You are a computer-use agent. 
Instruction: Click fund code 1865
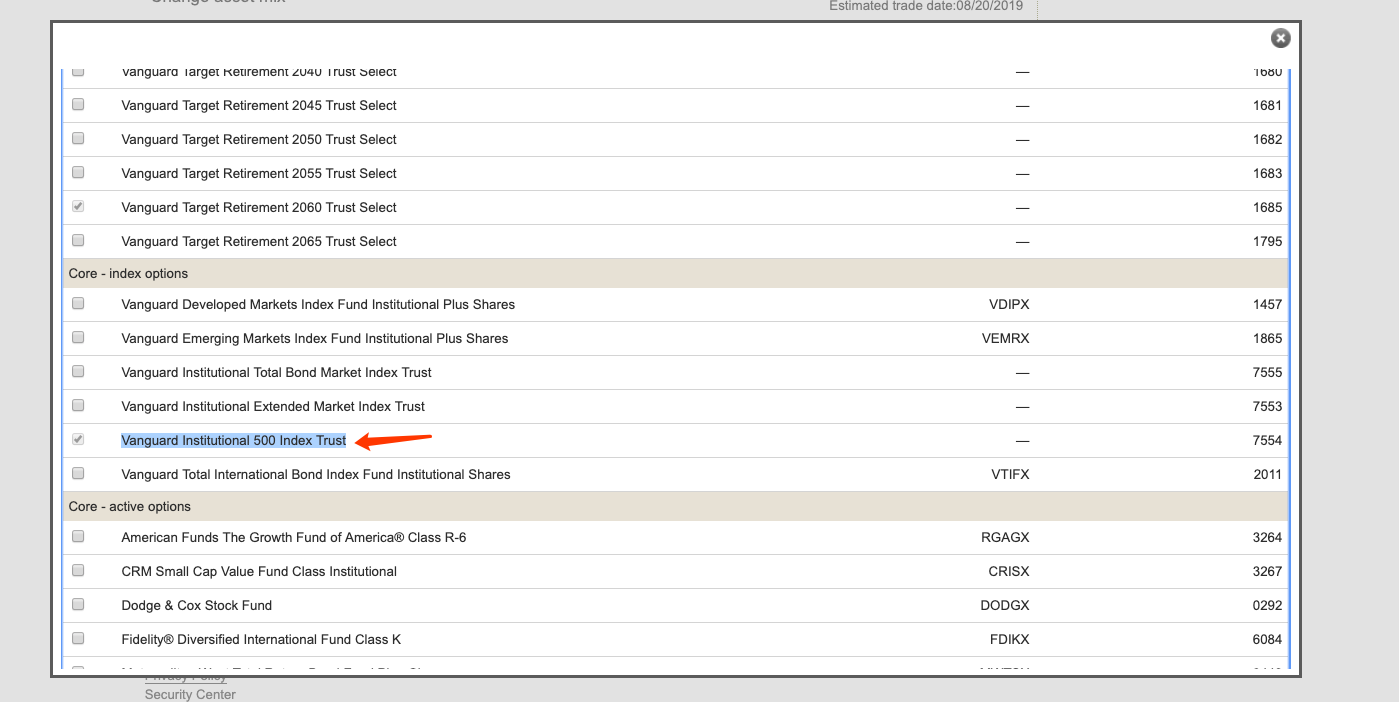click(x=1267, y=338)
